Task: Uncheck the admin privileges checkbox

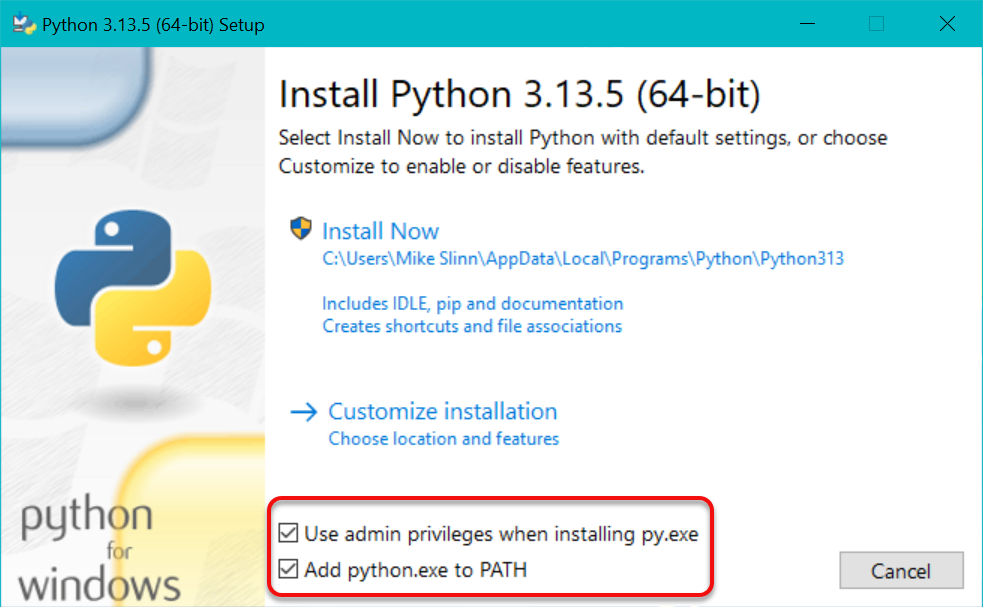Action: click(289, 534)
